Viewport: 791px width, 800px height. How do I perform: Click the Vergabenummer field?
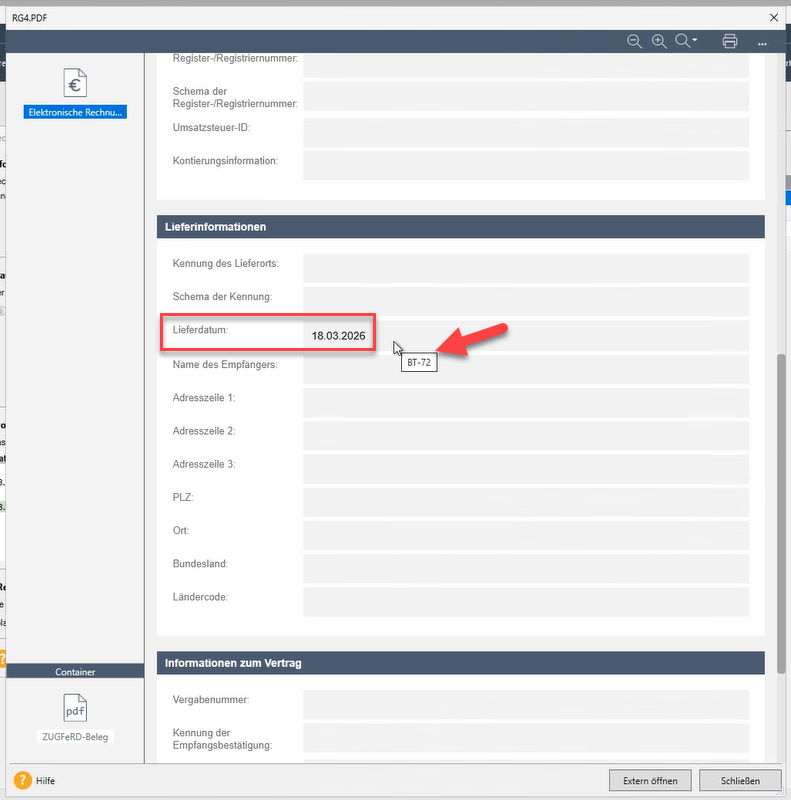tap(526, 705)
